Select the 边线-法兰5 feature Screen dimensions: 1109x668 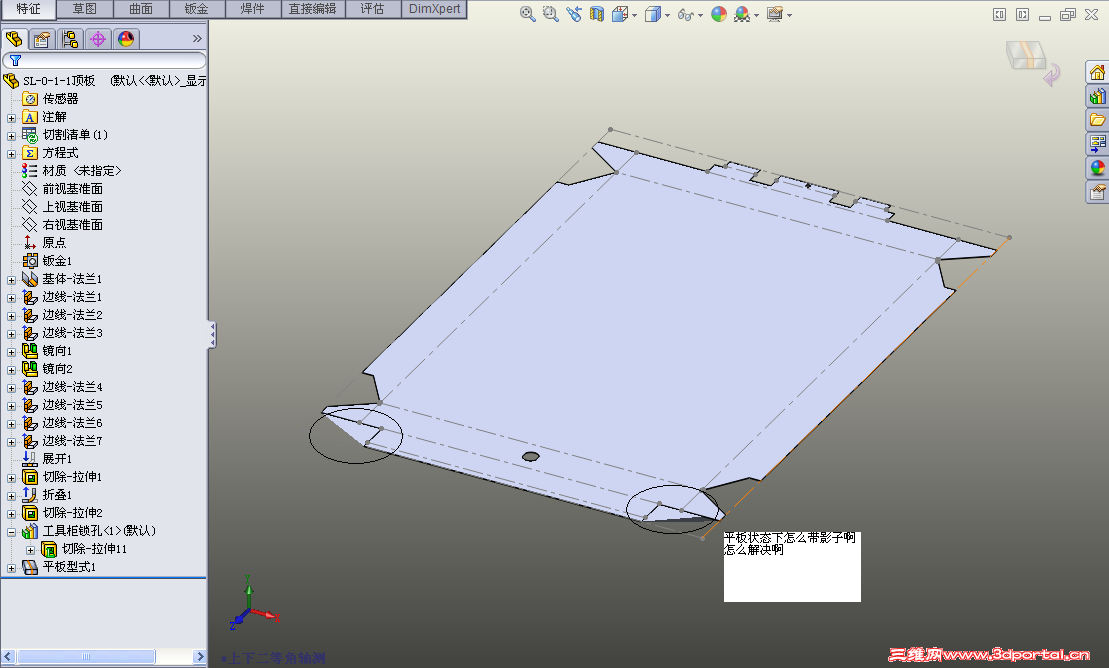click(72, 405)
